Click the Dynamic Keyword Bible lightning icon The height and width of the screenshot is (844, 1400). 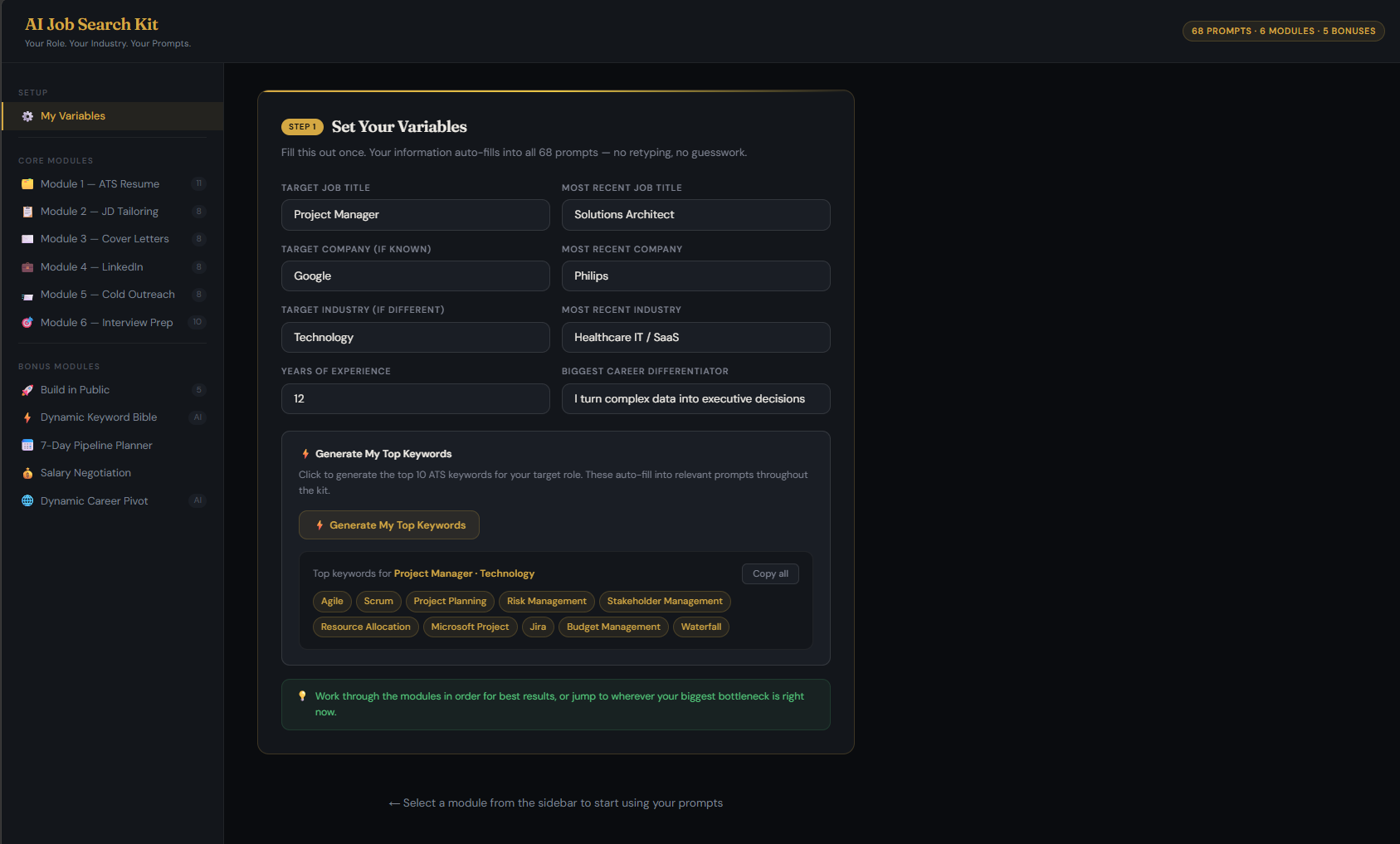coord(27,417)
